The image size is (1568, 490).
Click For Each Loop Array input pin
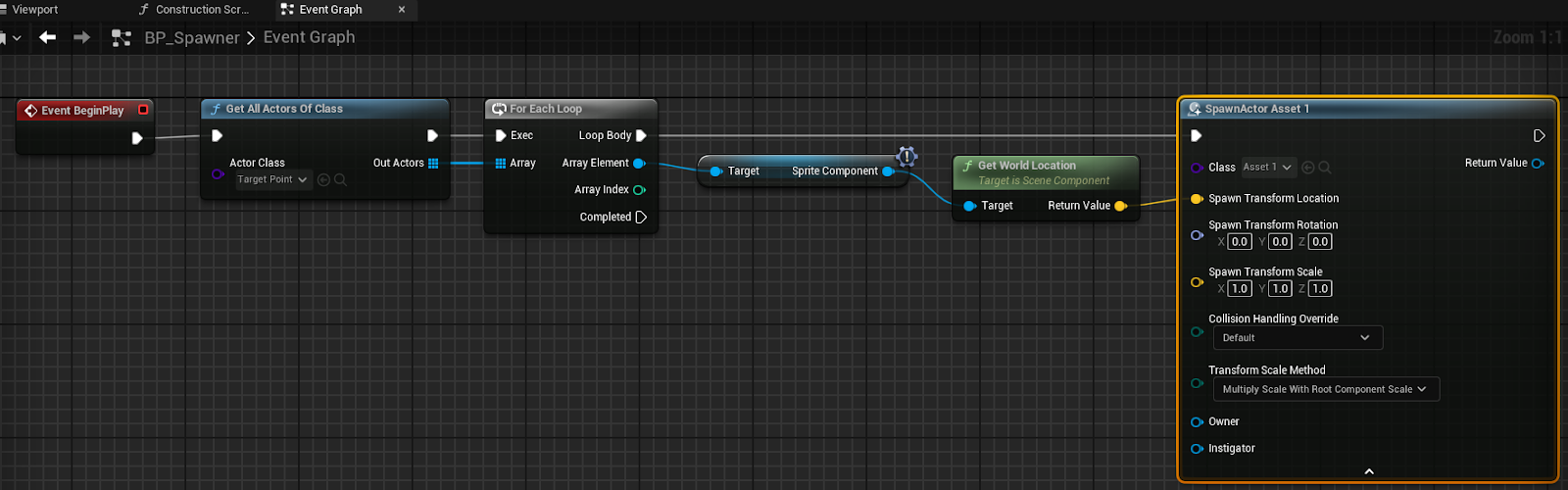pyautogui.click(x=501, y=163)
